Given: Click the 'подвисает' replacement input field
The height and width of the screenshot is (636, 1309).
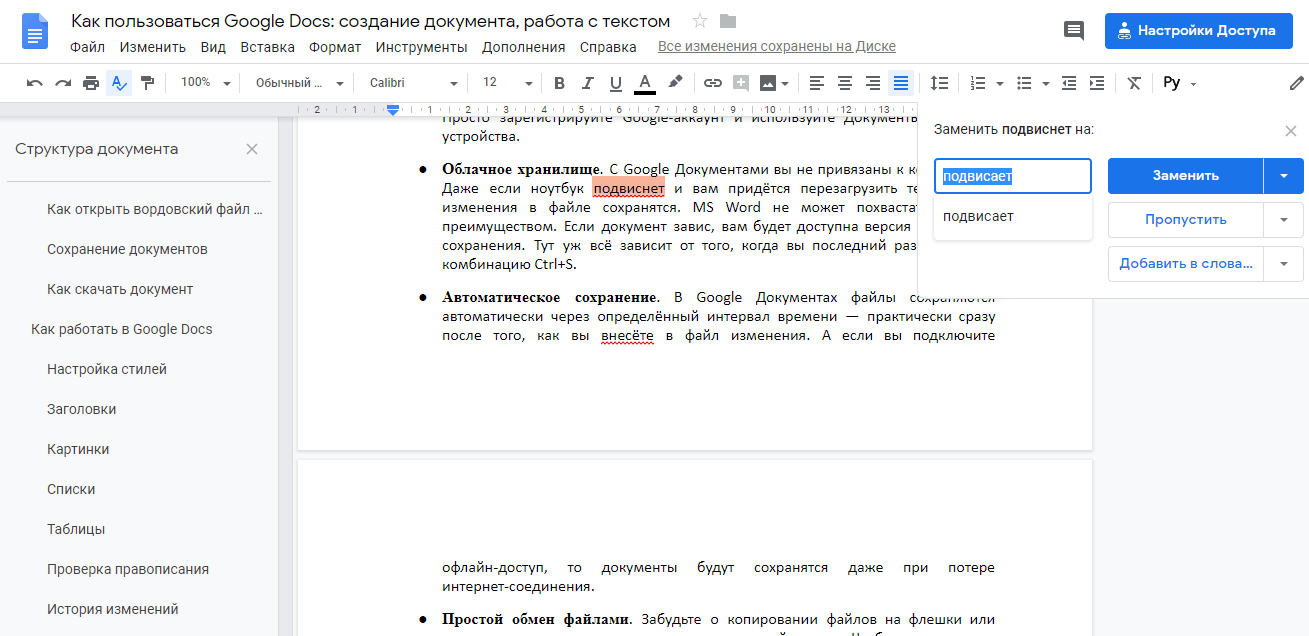Looking at the screenshot, I should [x=1012, y=175].
